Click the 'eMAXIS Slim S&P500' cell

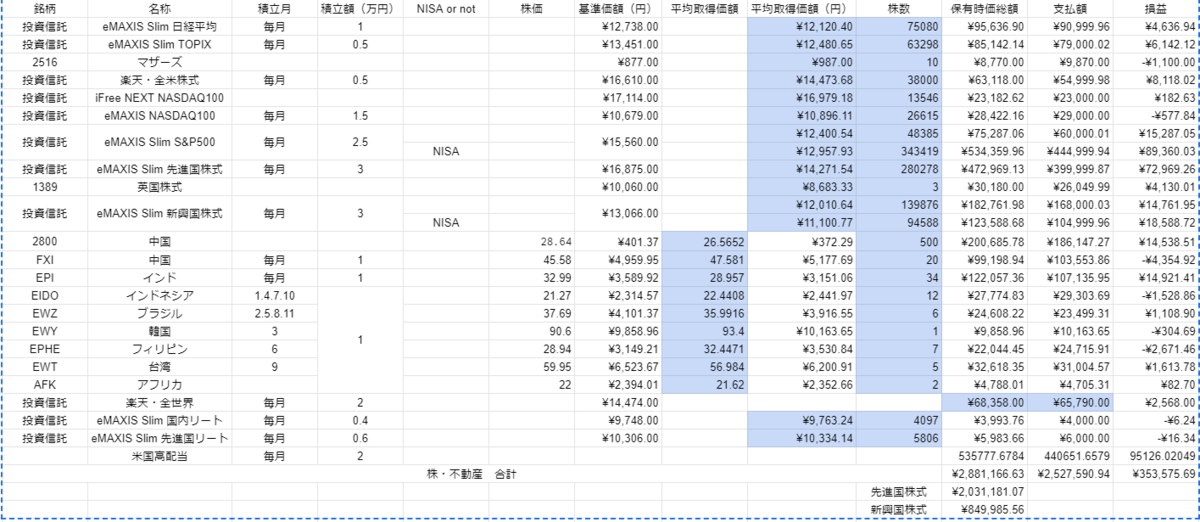click(x=160, y=143)
